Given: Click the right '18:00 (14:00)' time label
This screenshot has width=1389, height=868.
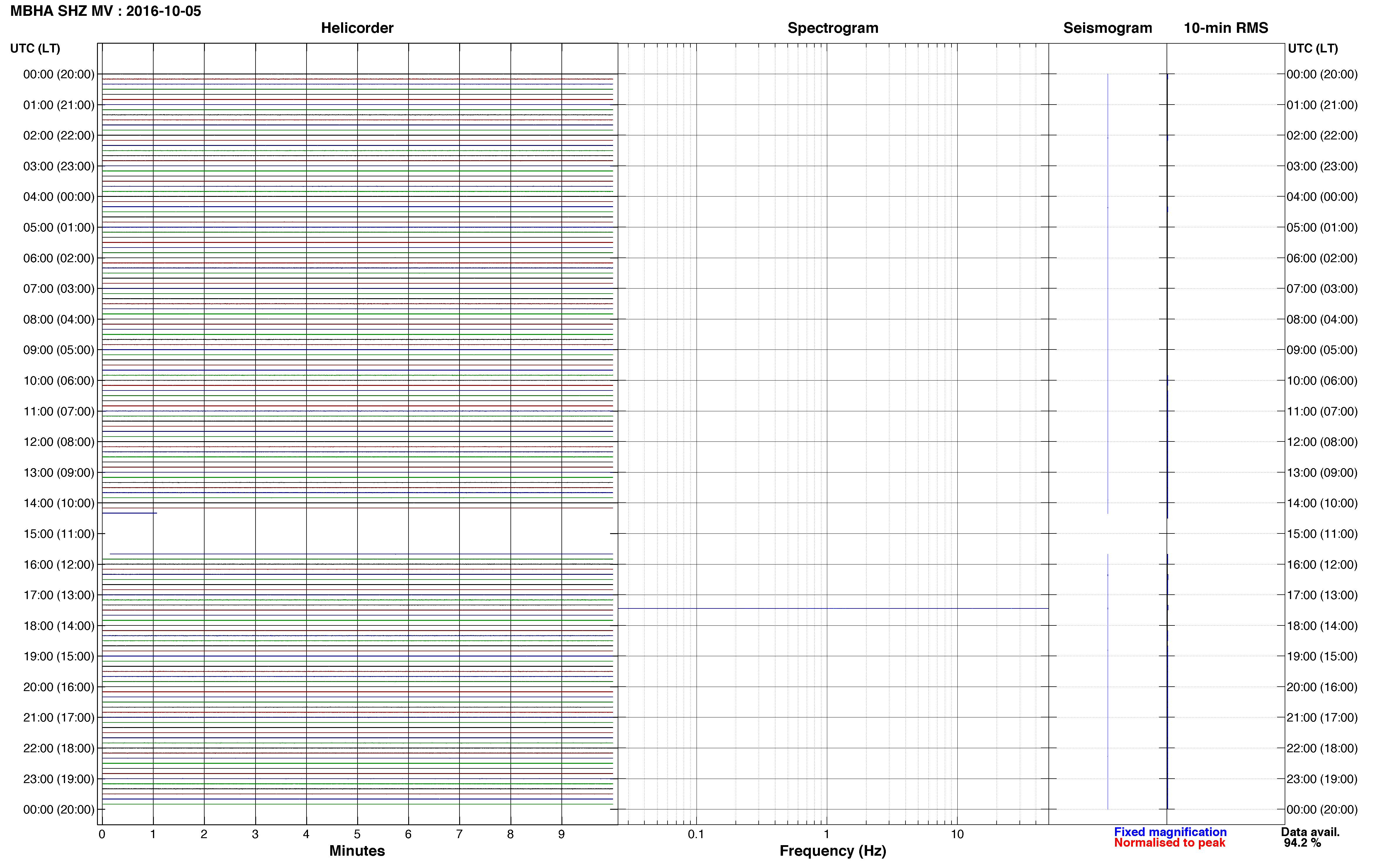Looking at the screenshot, I should click(x=1322, y=626).
